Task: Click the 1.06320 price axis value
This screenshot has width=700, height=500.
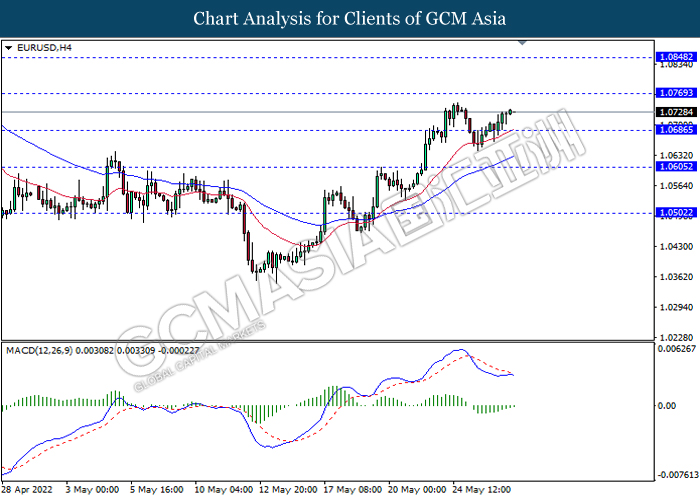Action: [x=676, y=155]
